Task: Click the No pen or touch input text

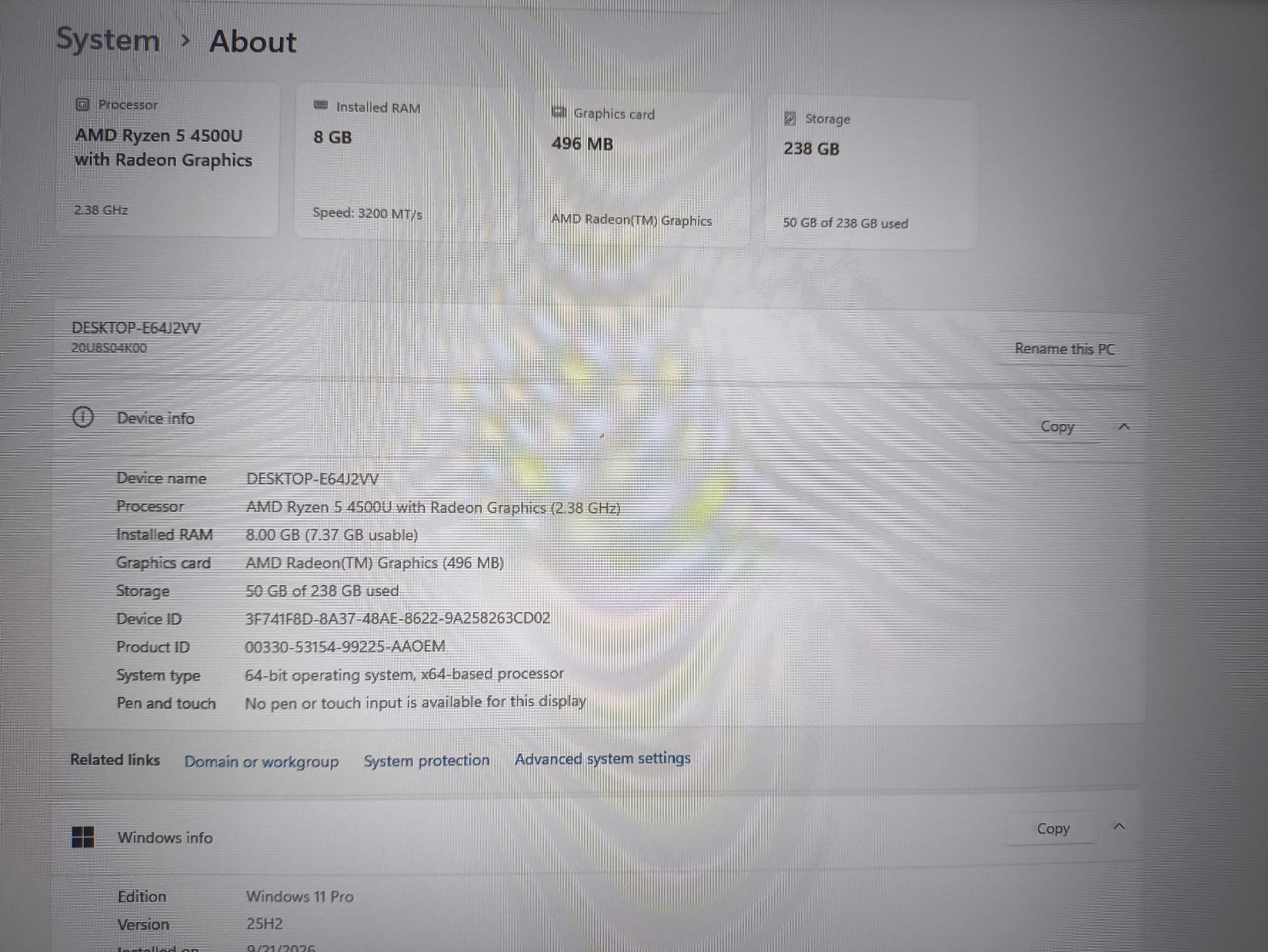Action: (x=415, y=702)
